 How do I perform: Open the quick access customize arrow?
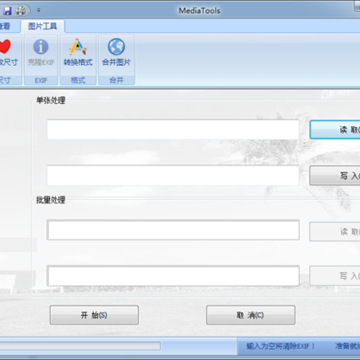pos(39,10)
